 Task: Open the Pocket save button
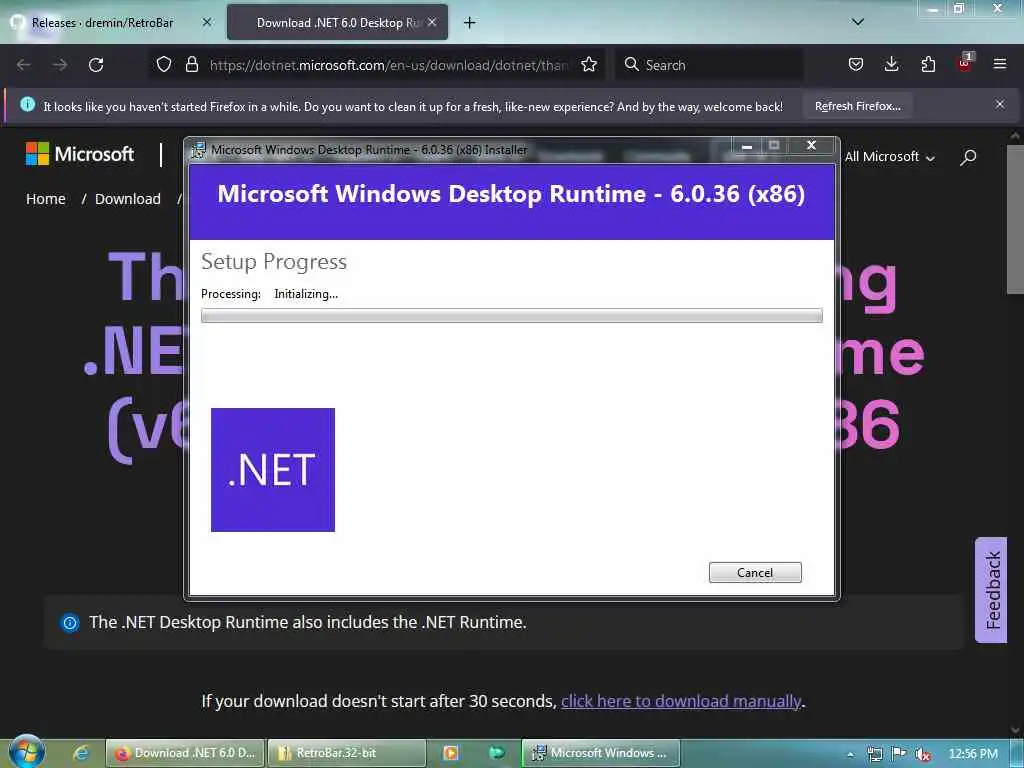click(x=856, y=65)
